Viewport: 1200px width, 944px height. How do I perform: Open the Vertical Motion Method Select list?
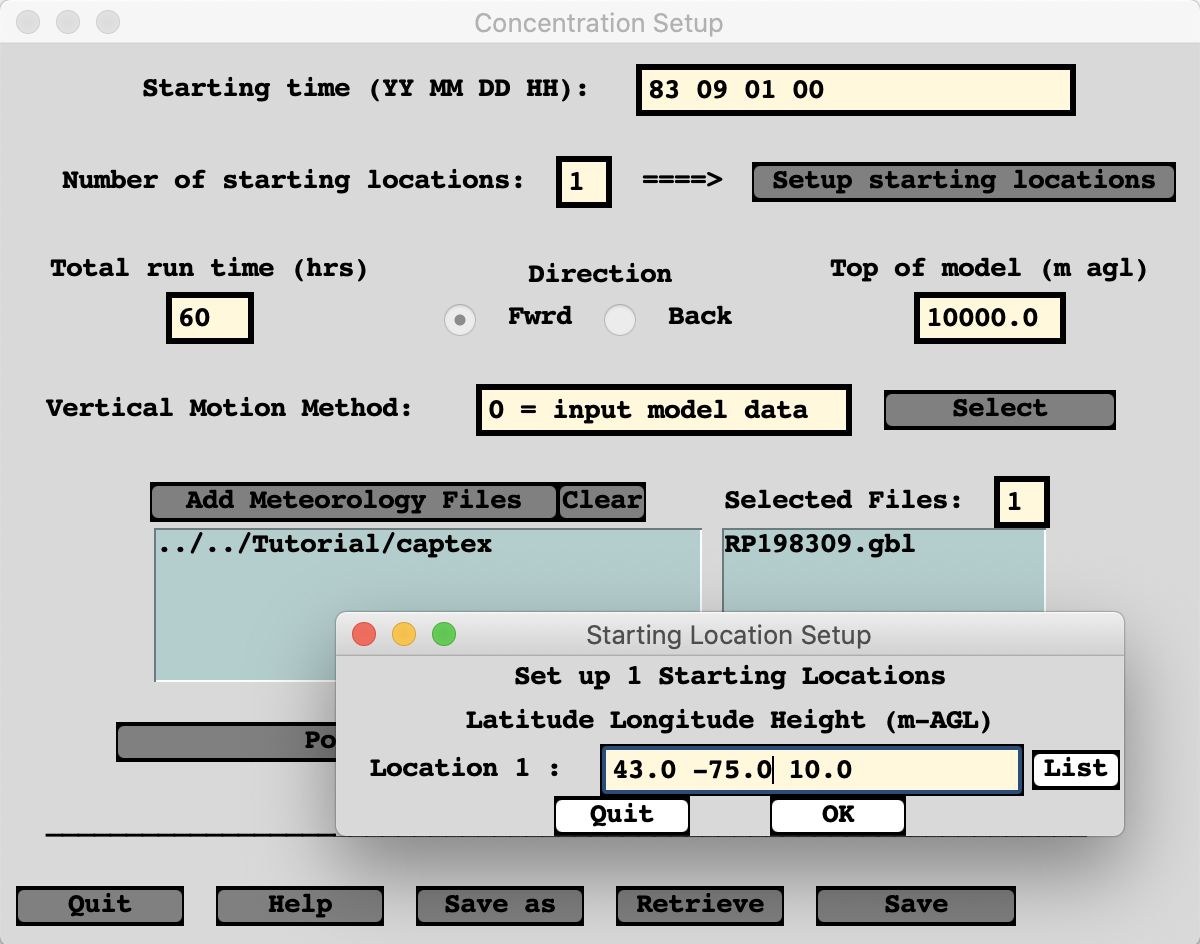999,409
